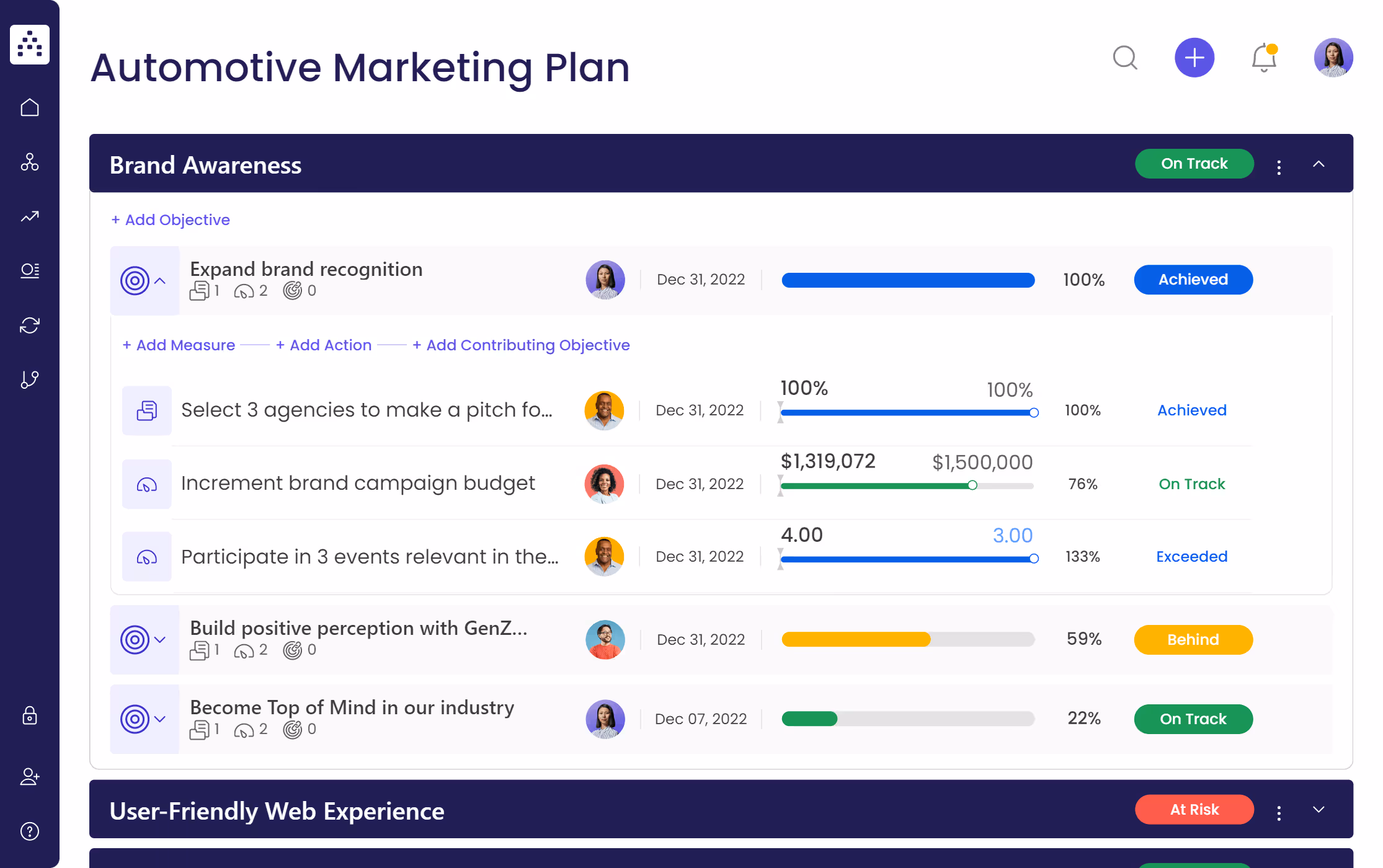Open Brand Awareness three-dot options menu
Image resolution: width=1383 pixels, height=868 pixels.
[1278, 164]
